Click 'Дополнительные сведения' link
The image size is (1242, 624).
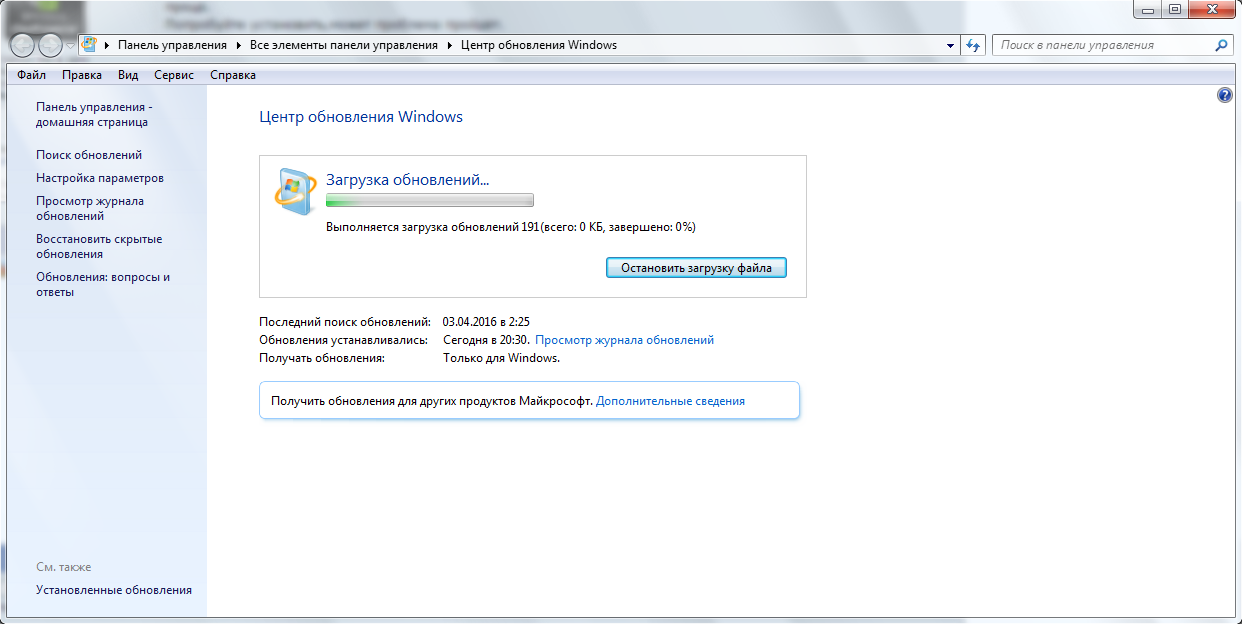tap(671, 401)
